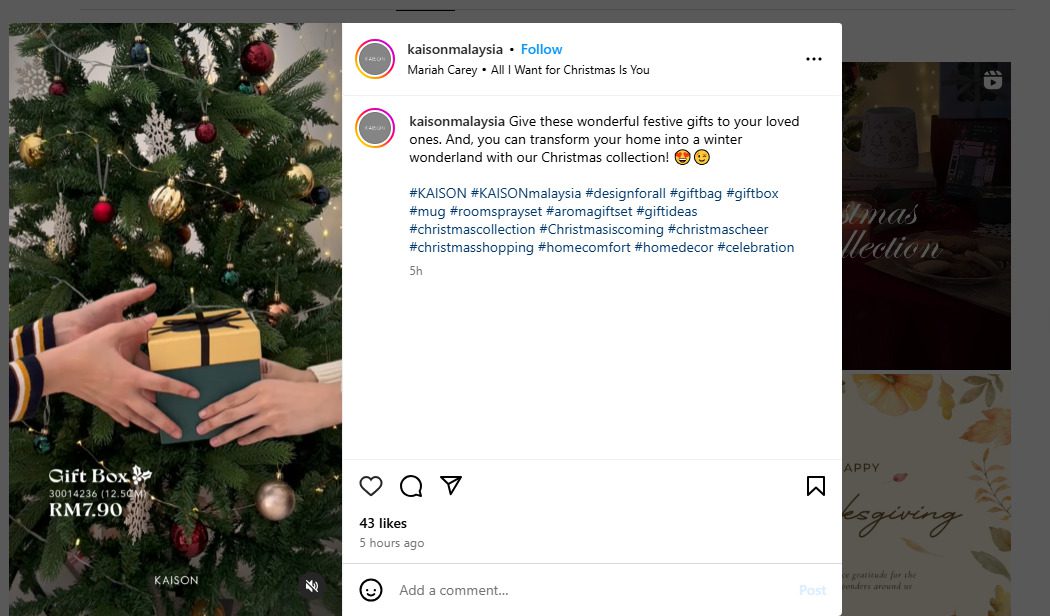Viewport: 1050px width, 616px height.
Task: Follow the kaisonmalaysia account
Action: click(x=541, y=49)
